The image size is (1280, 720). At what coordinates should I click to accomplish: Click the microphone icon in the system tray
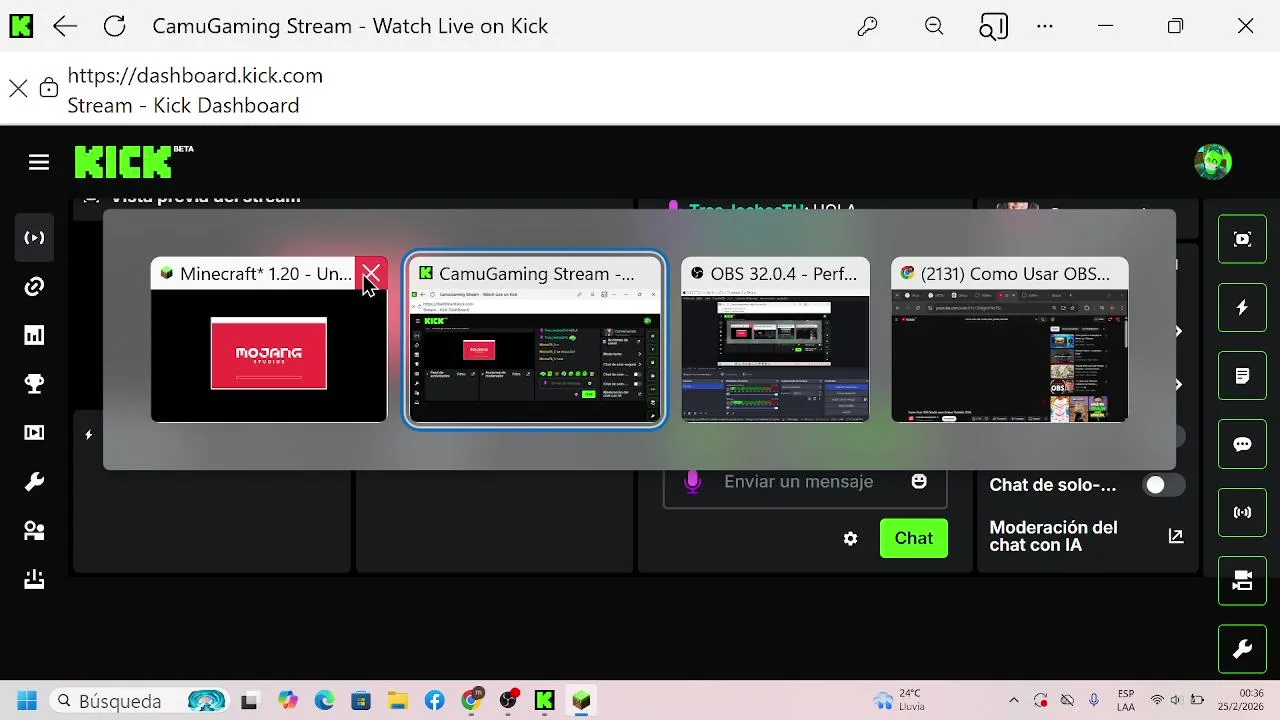1094,701
